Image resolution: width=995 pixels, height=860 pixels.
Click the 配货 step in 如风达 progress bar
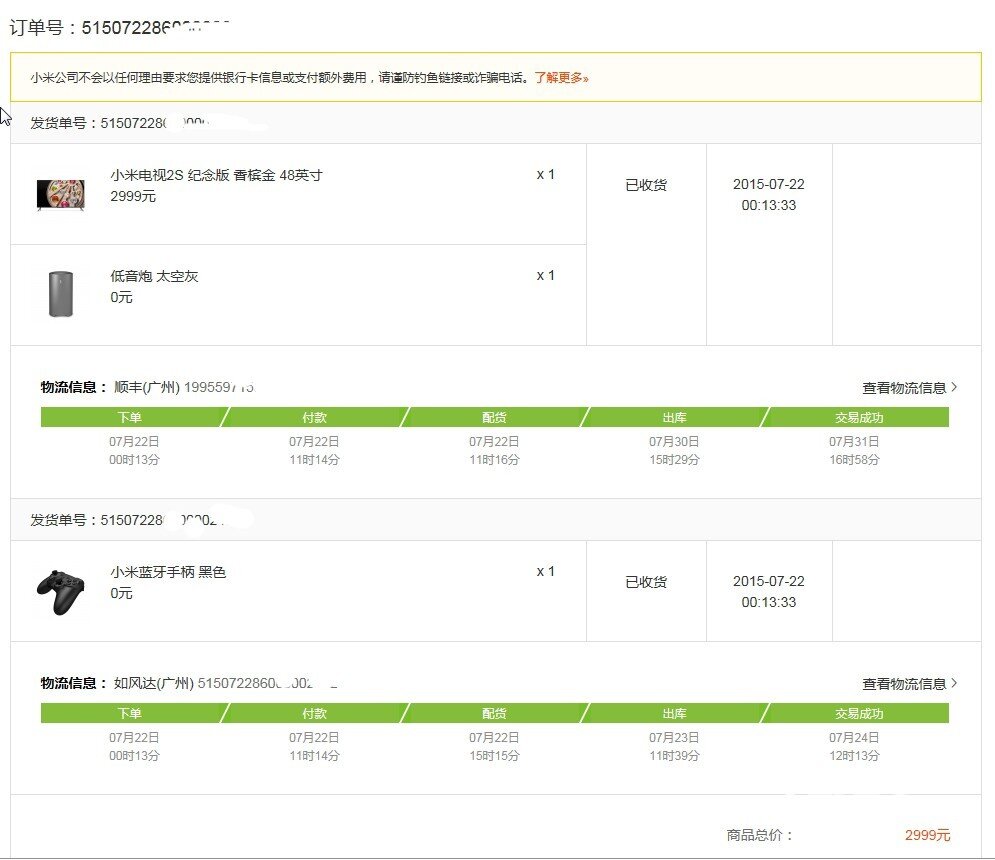click(x=494, y=713)
